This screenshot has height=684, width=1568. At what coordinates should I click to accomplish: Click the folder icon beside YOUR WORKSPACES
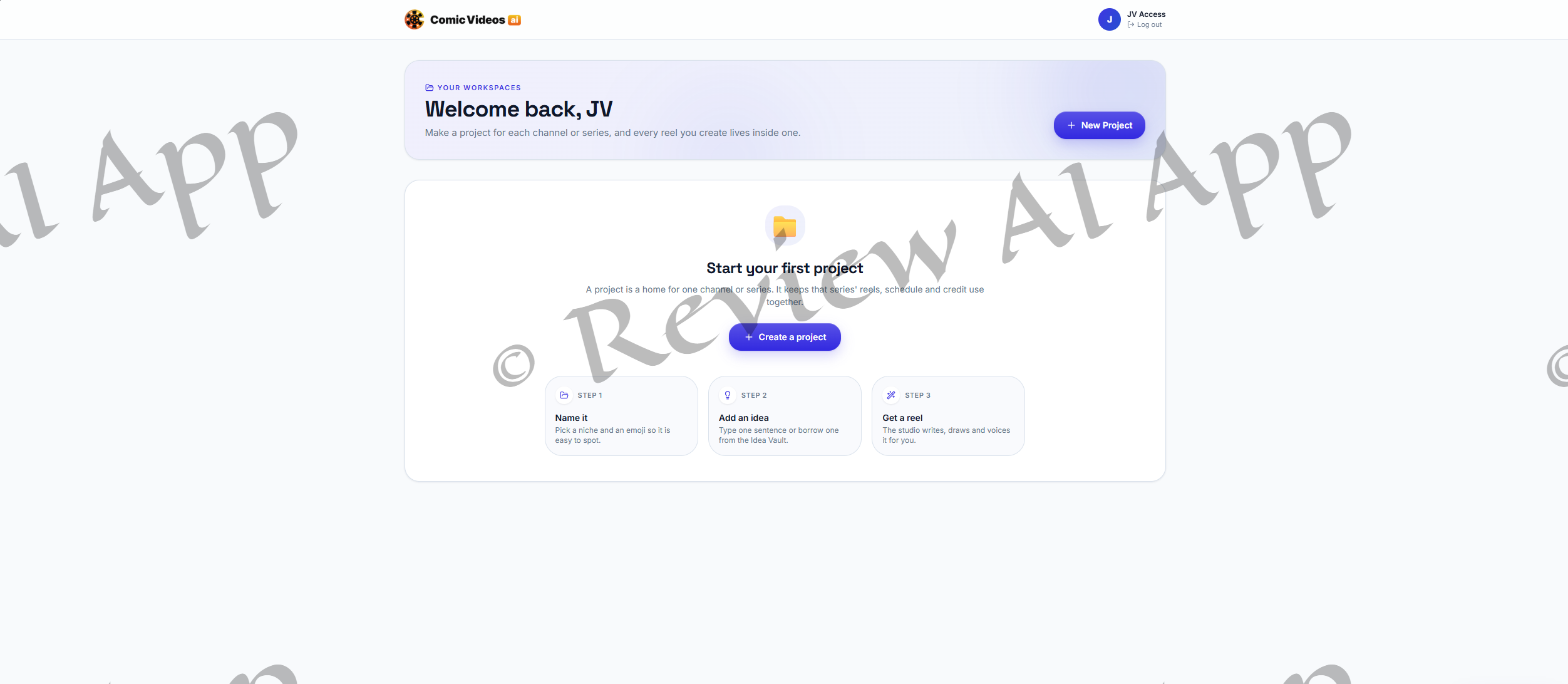(x=429, y=88)
